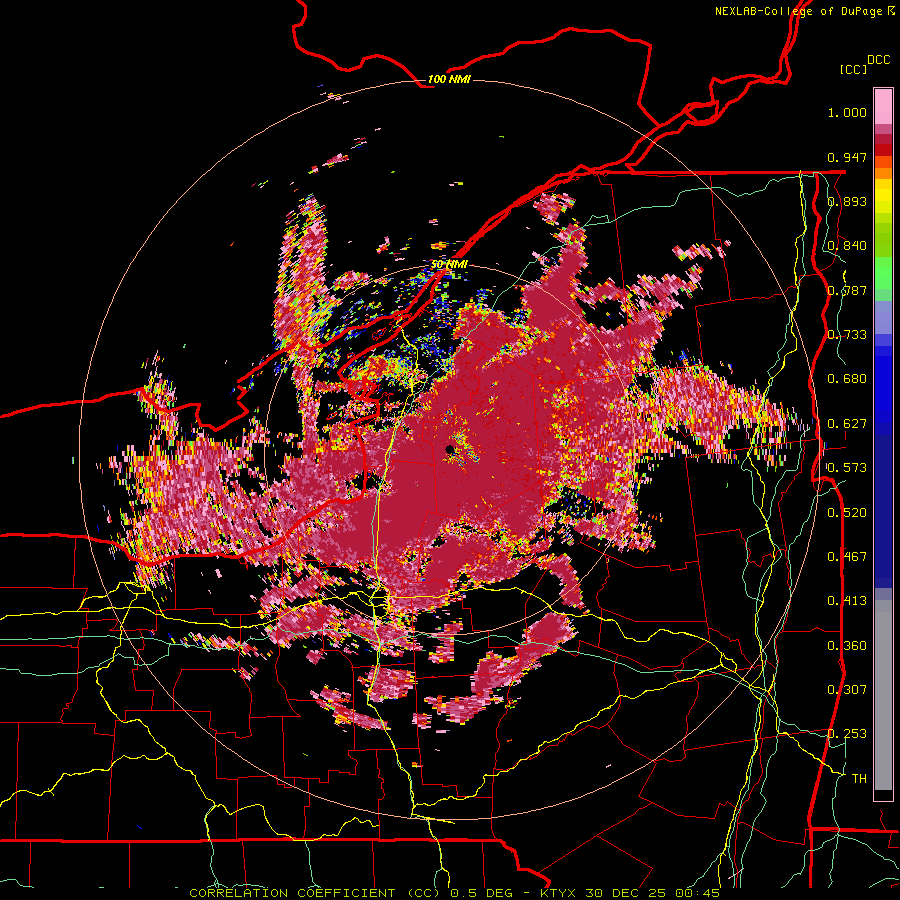
Task: Select the 0.413 legend value
Action: coord(847,601)
